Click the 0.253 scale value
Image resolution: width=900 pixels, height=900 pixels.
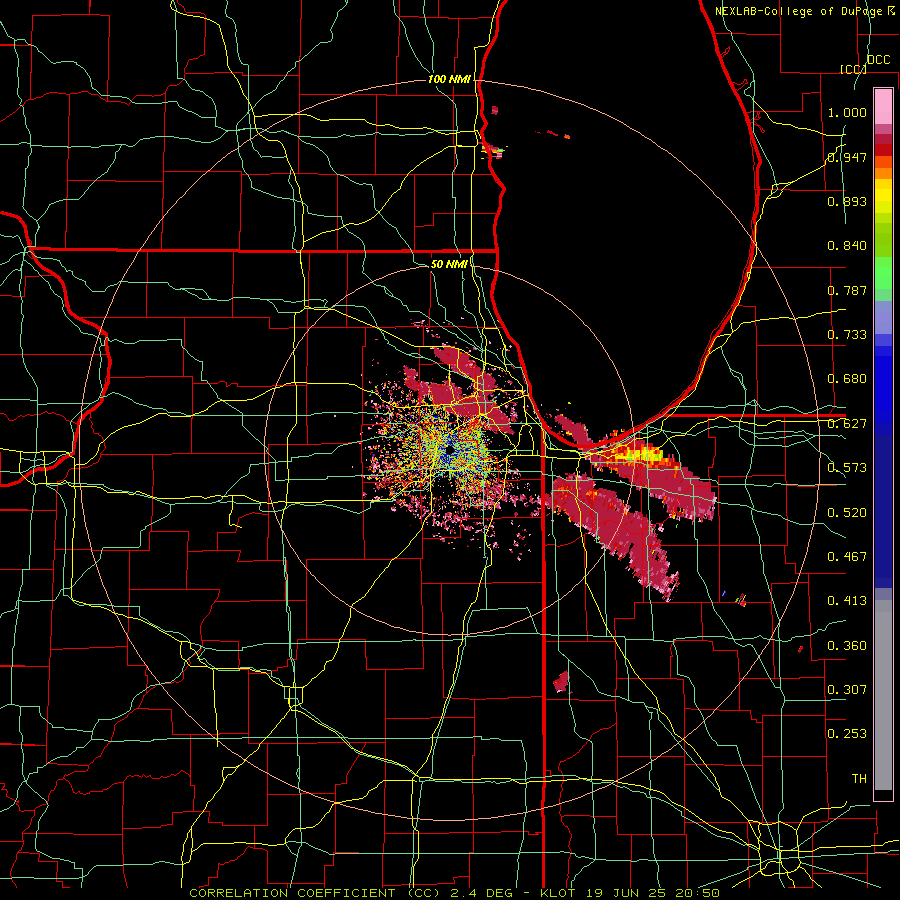click(847, 734)
